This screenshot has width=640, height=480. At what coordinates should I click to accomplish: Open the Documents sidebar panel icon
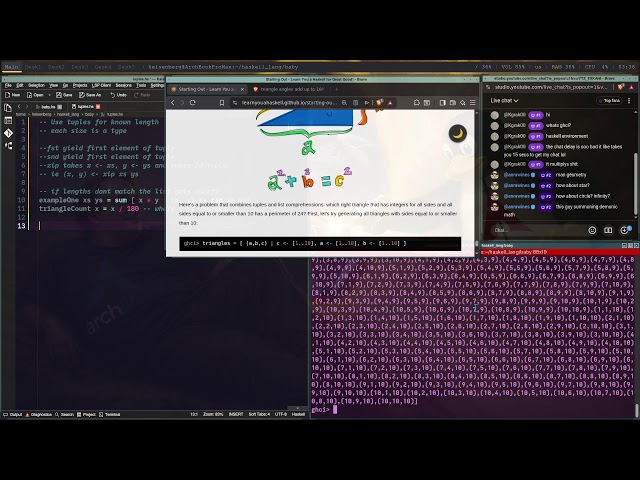(x=8, y=108)
